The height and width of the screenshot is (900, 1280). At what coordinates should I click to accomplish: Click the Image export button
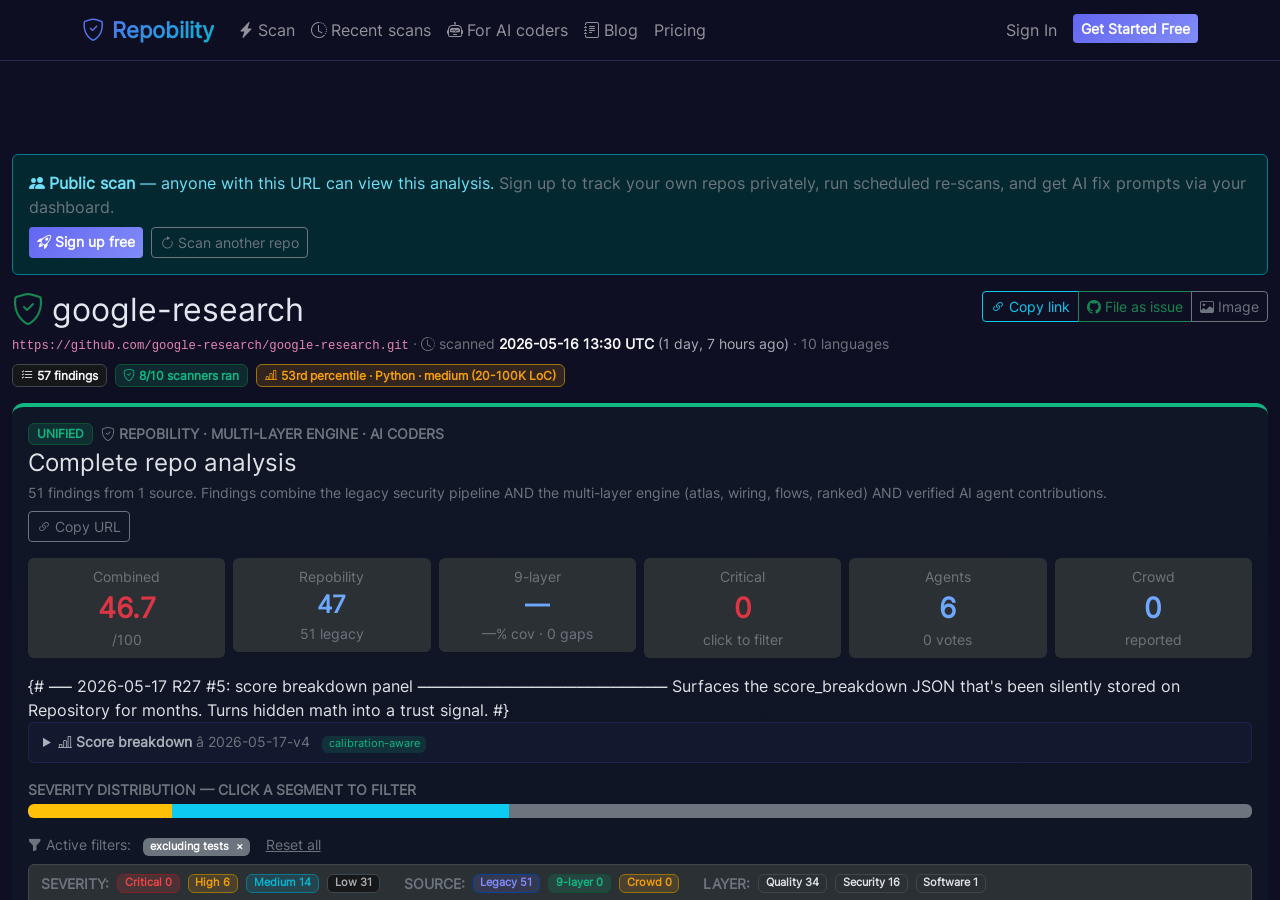pyautogui.click(x=1229, y=307)
